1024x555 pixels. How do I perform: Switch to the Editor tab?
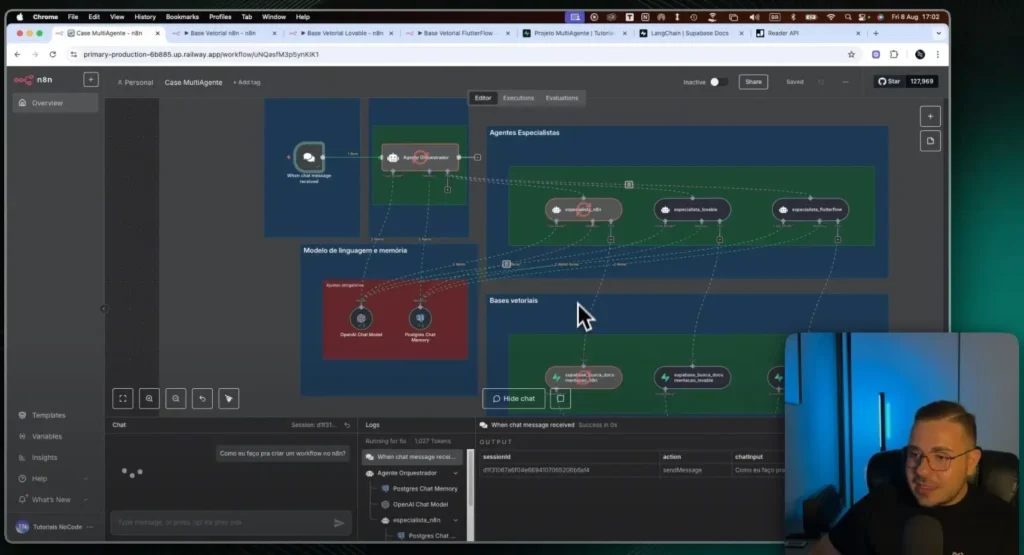click(483, 98)
